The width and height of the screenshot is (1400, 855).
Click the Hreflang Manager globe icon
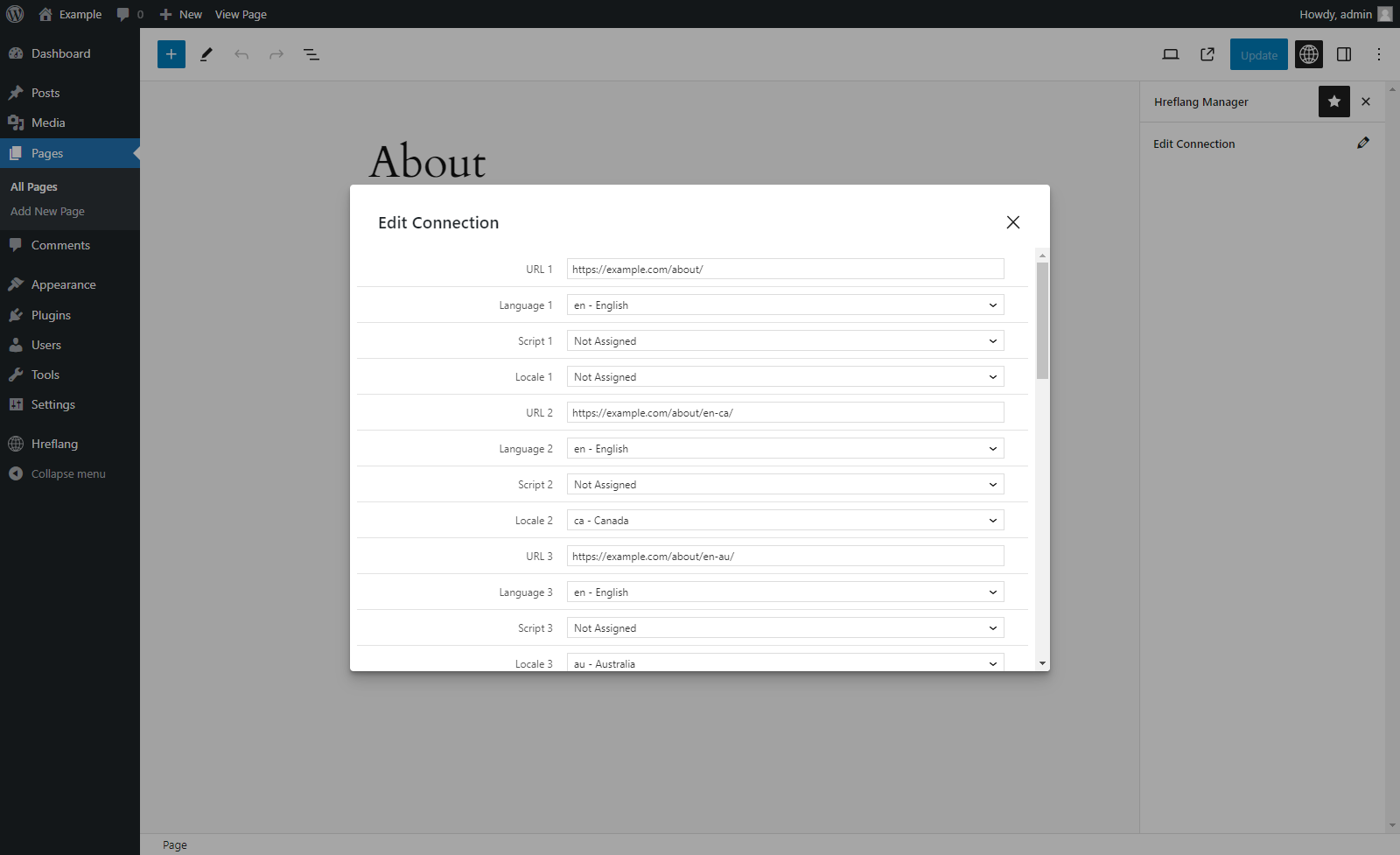pyautogui.click(x=1309, y=54)
